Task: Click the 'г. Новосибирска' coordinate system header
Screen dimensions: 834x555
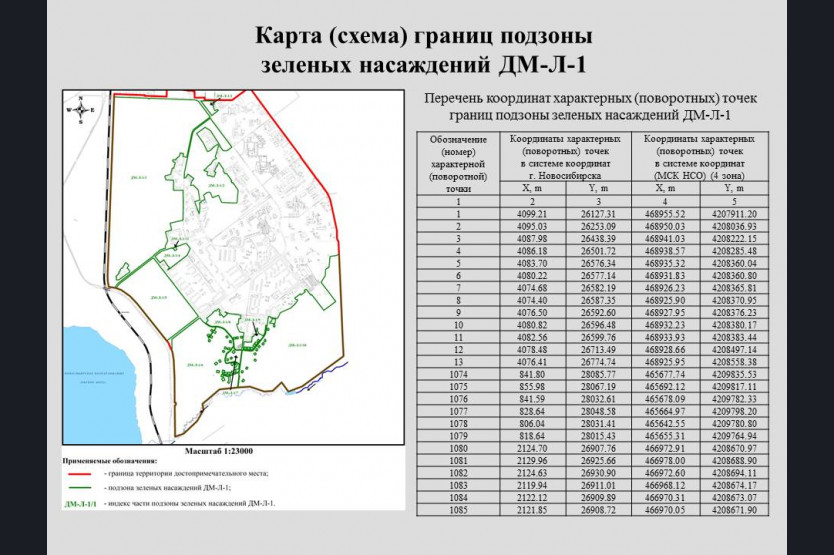Action: pyautogui.click(x=565, y=176)
